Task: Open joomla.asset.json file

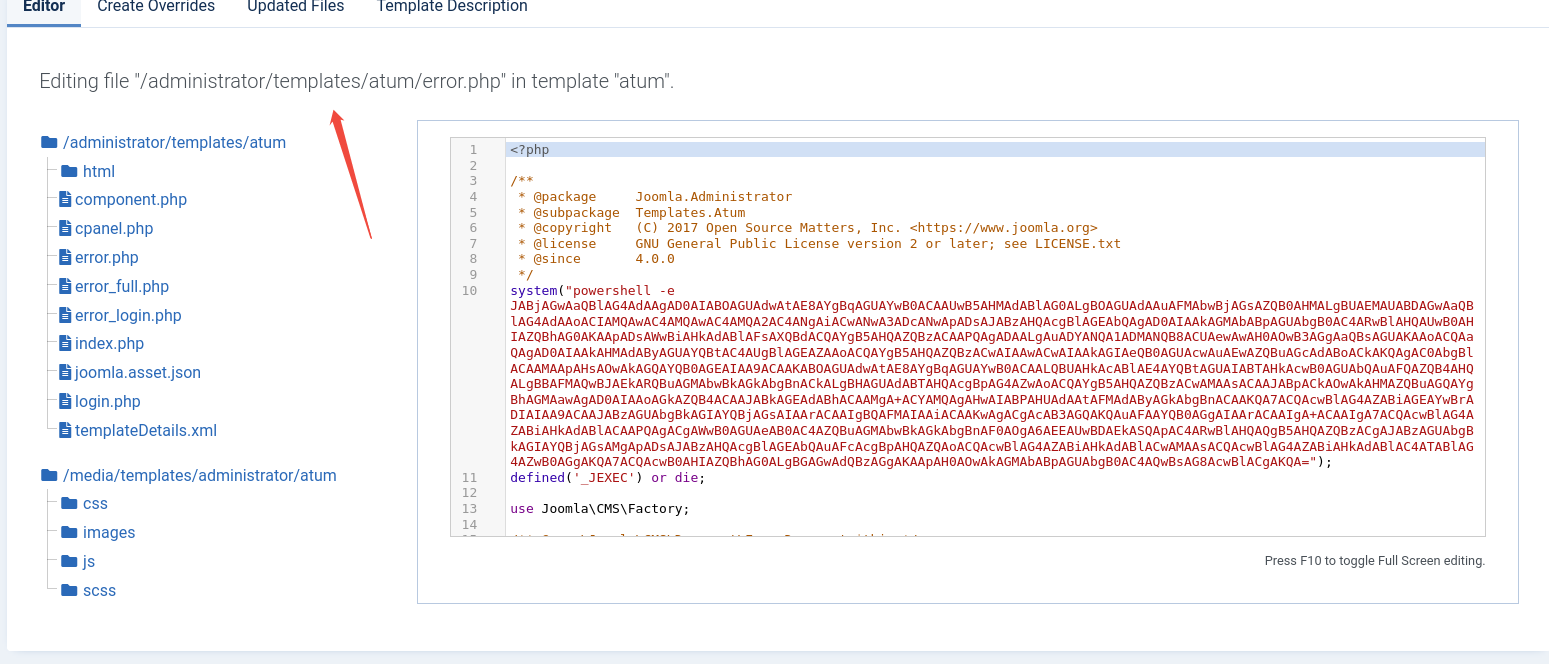Action: [x=138, y=373]
